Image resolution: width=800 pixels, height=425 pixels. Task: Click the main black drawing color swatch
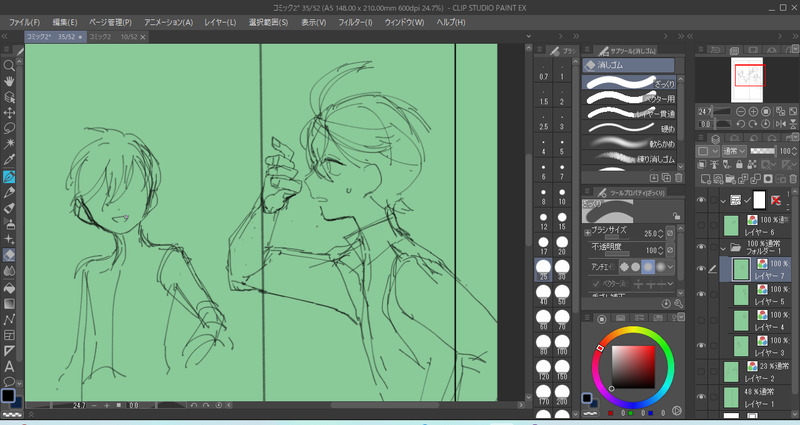(x=8, y=395)
